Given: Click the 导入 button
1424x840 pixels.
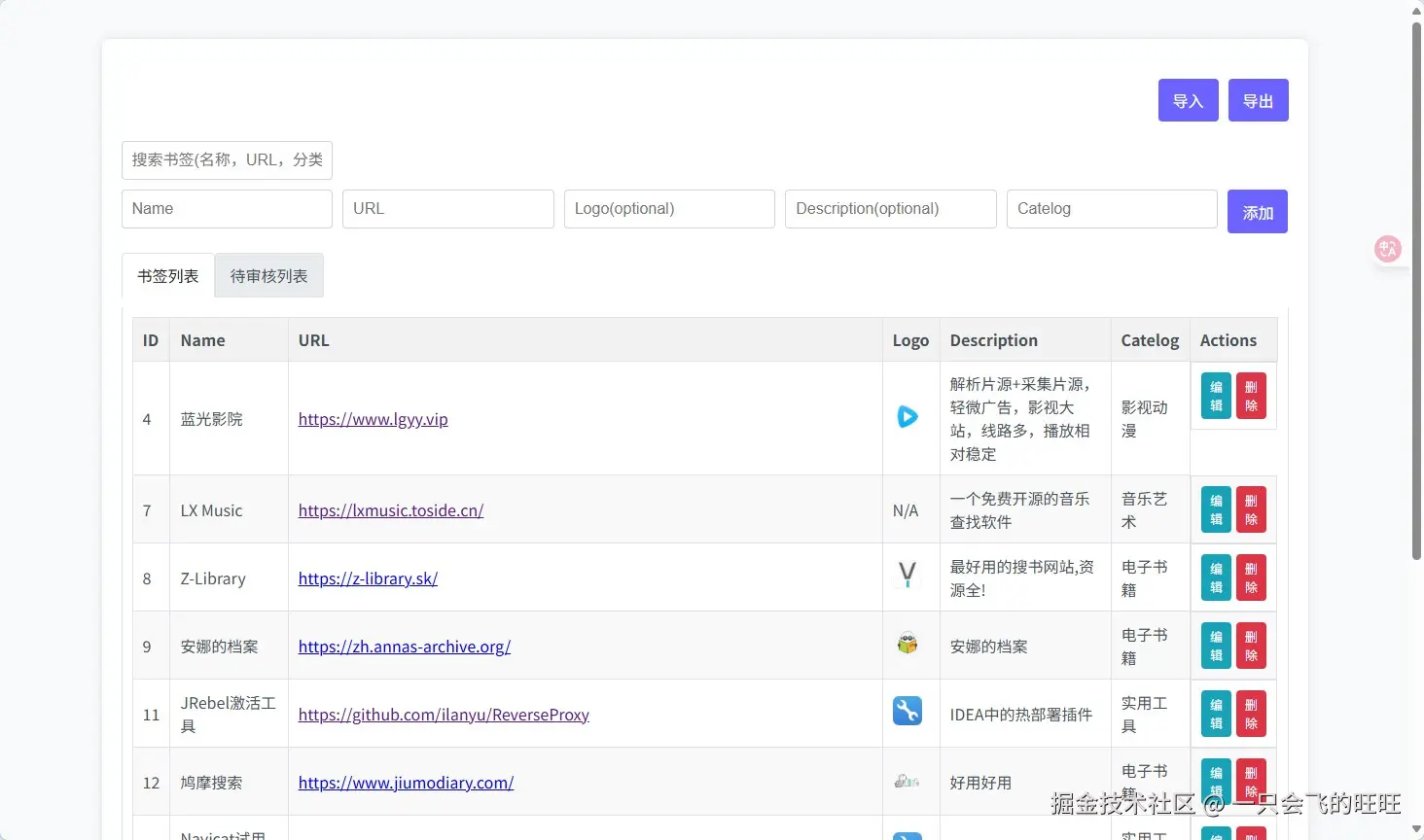Looking at the screenshot, I should (1188, 100).
